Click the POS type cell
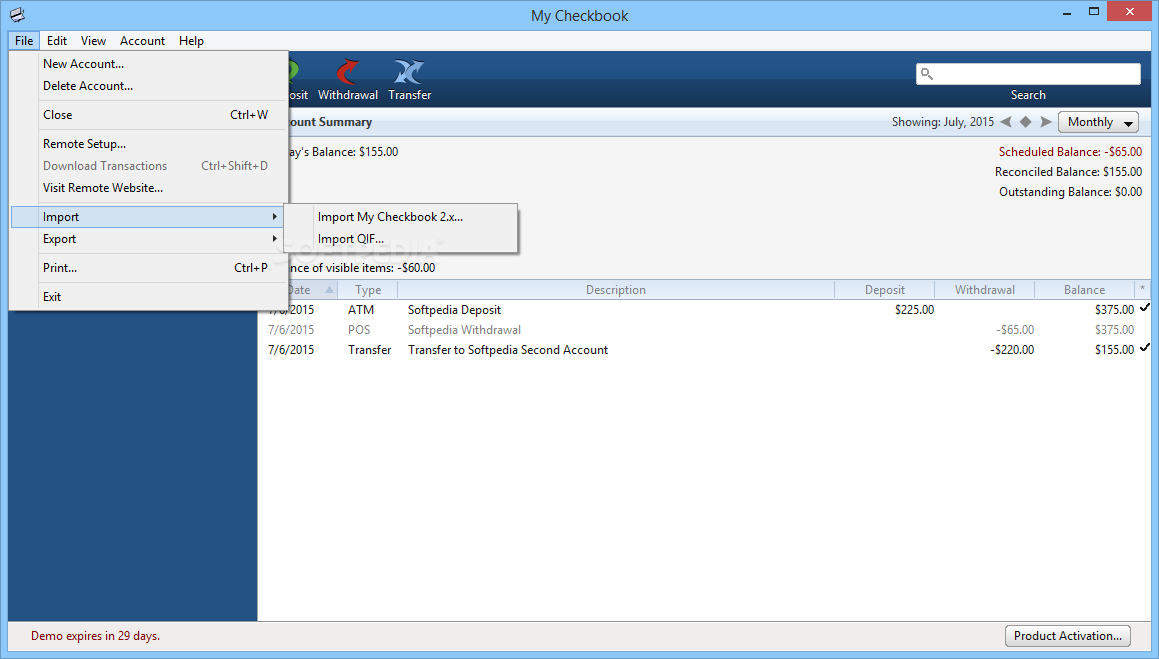The width and height of the screenshot is (1159, 659). click(x=359, y=330)
